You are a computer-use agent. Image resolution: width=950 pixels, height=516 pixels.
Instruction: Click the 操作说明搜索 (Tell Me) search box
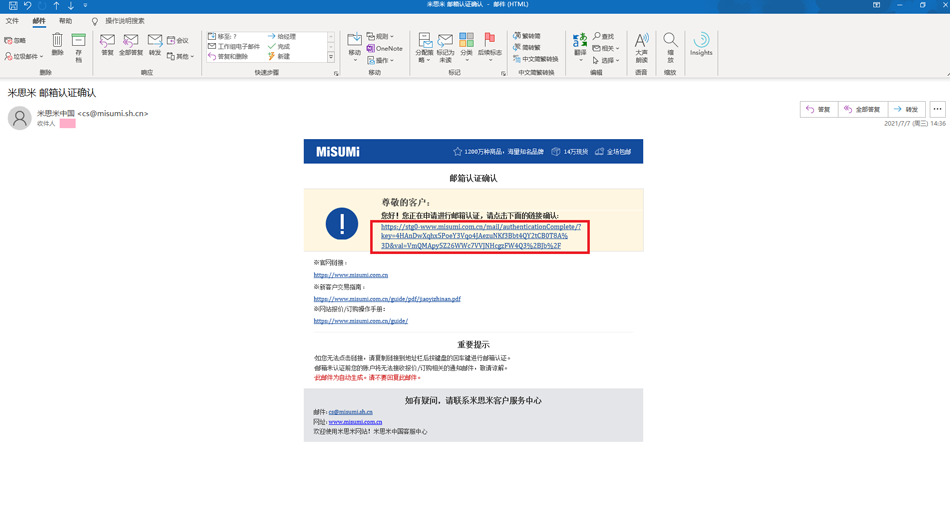(125, 21)
